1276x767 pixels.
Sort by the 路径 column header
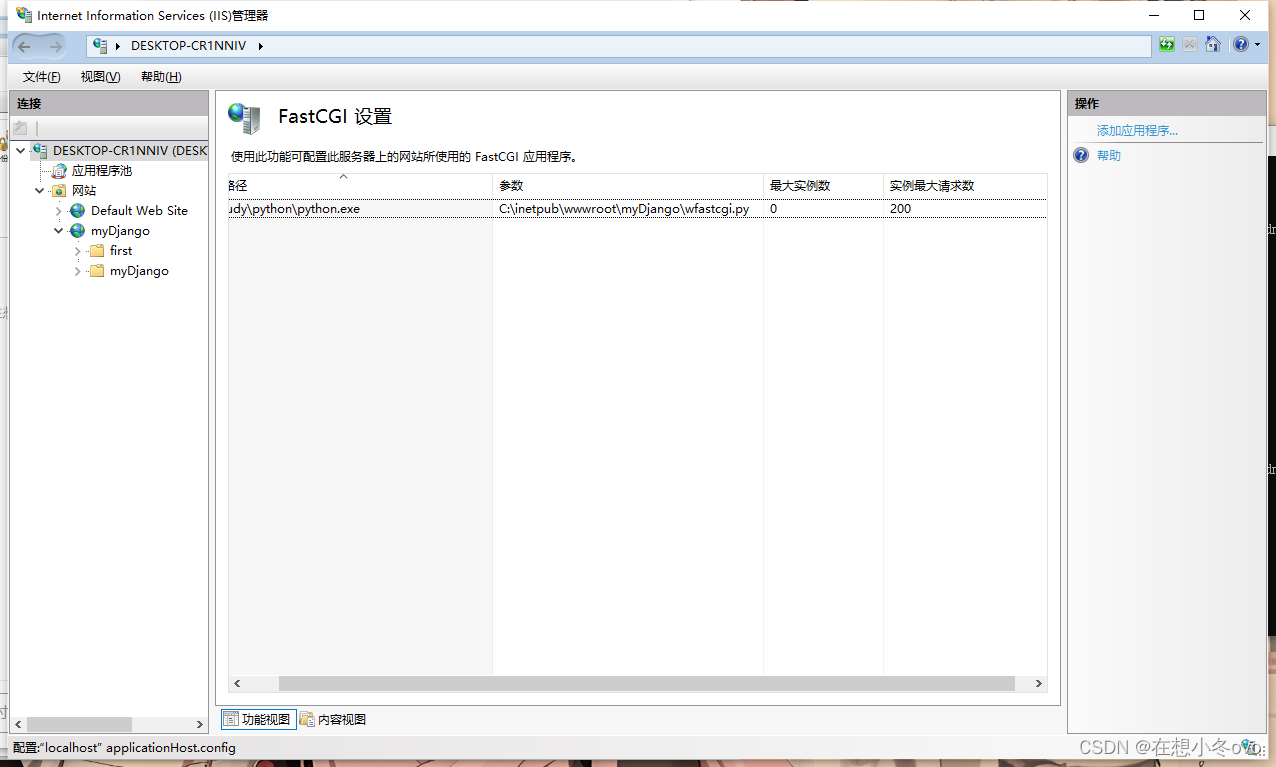tap(361, 186)
